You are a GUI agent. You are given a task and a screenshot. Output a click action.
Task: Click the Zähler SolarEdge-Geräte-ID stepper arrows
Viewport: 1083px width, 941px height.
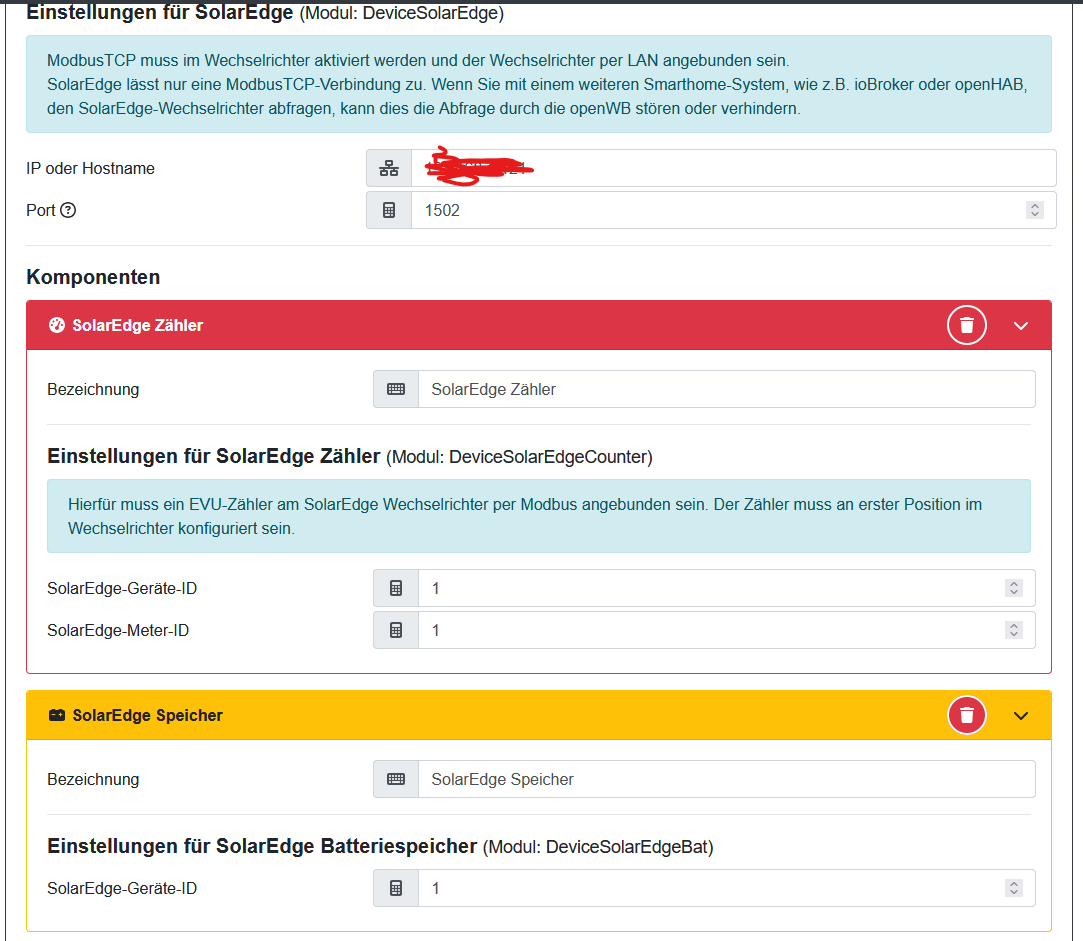click(1014, 588)
